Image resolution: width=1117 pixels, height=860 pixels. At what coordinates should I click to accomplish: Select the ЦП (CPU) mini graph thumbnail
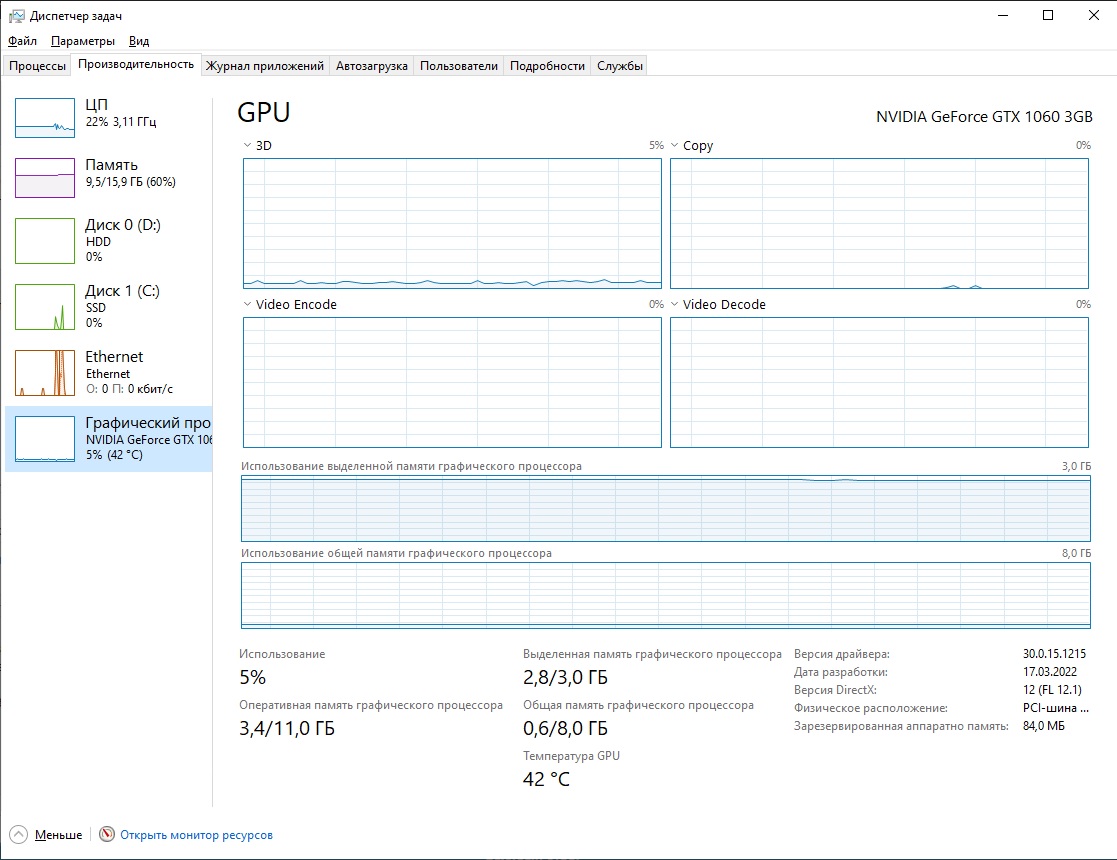click(x=45, y=118)
